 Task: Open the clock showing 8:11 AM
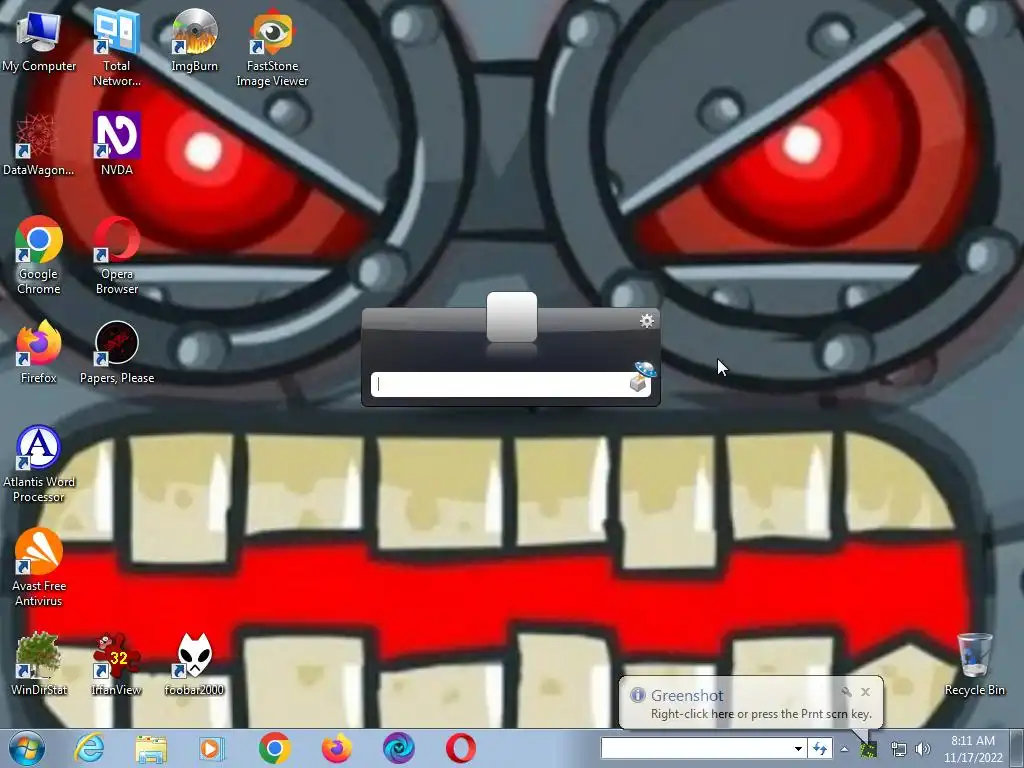coord(973,749)
